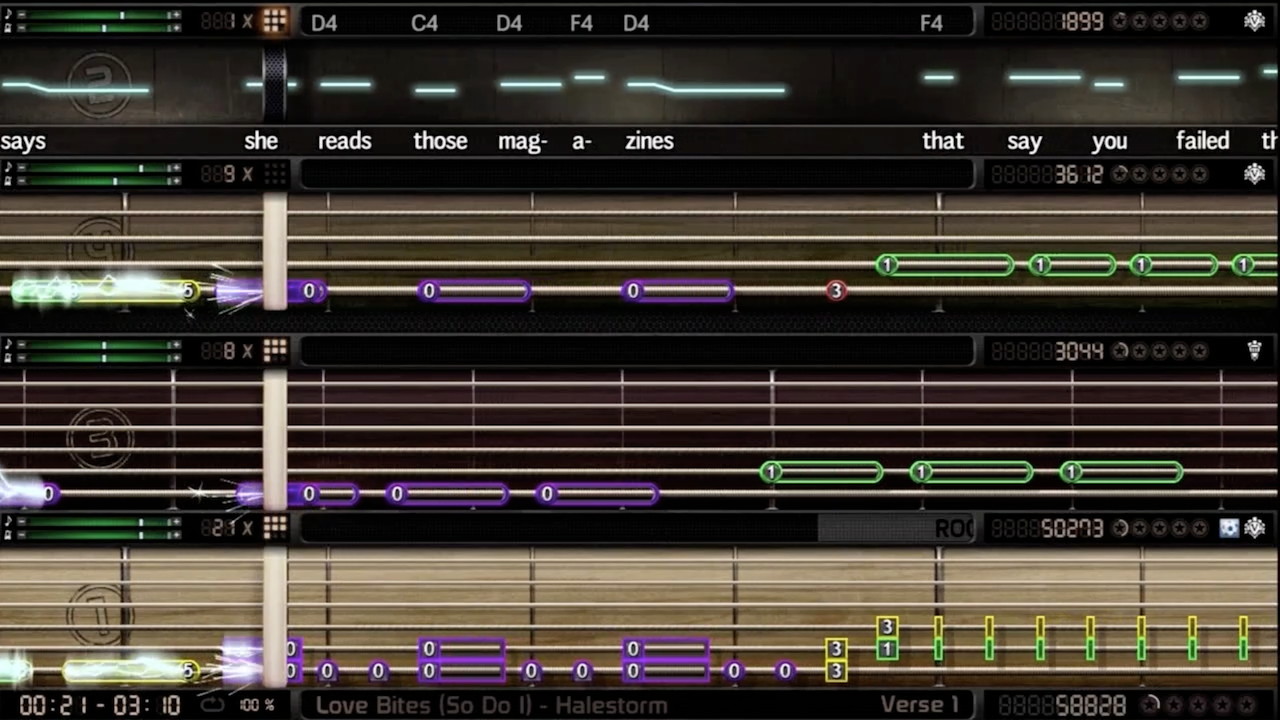The image size is (1280, 720).
Task: Click the star rating on the vocals track
Action: [1160, 21]
